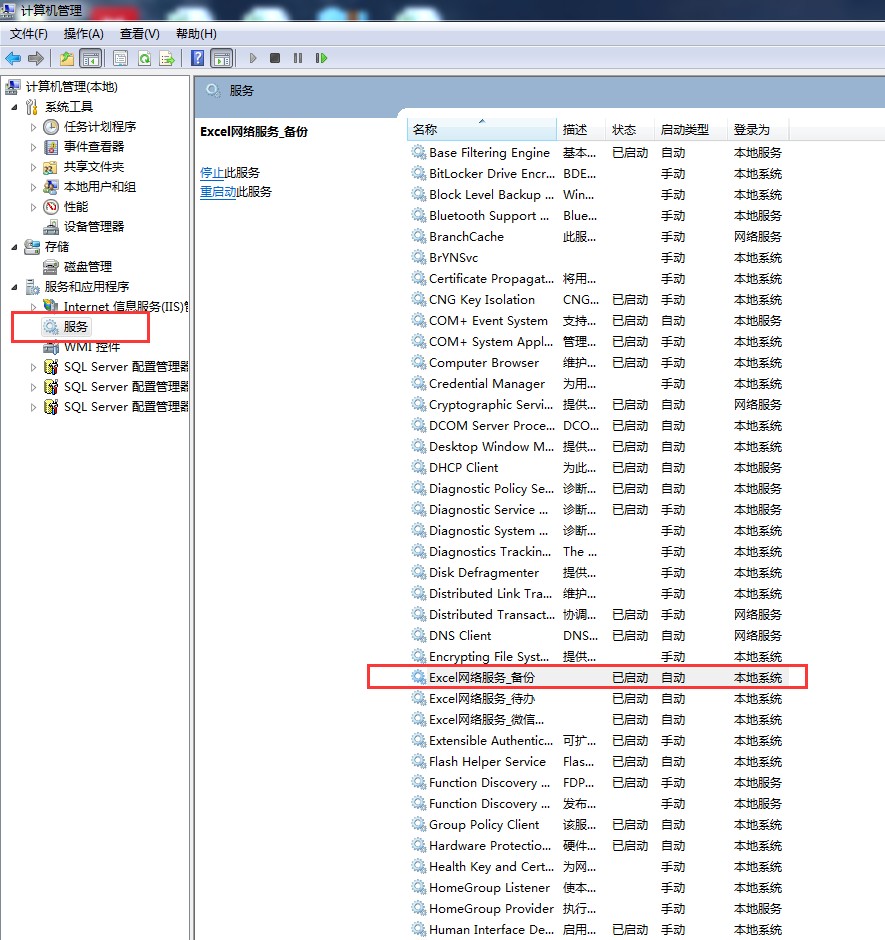Screen dimensions: 885x940
Task: Click the Pause service icon
Action: pyautogui.click(x=297, y=58)
